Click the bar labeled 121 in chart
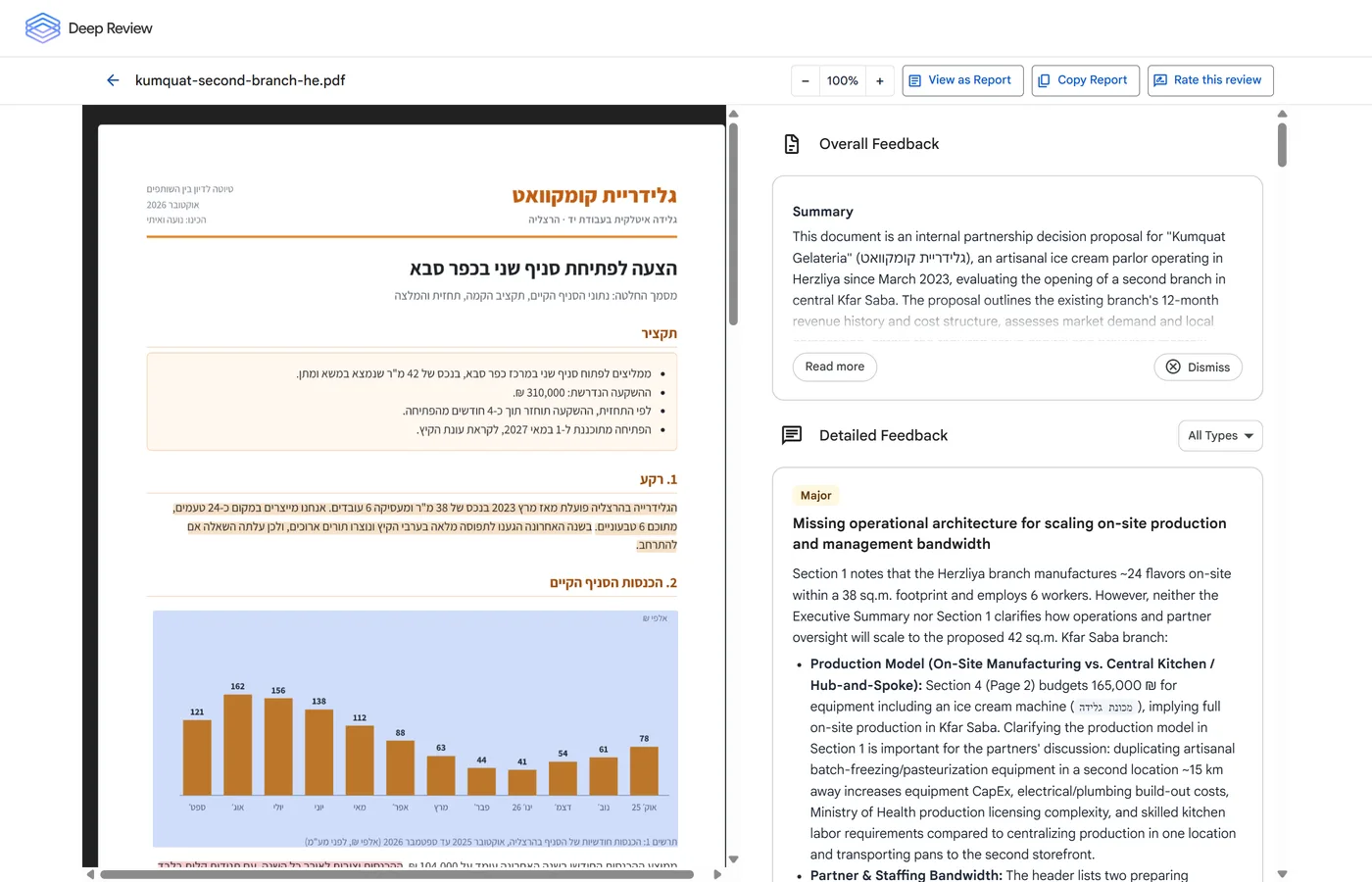Viewport: 1372px width, 882px height. pos(197,758)
